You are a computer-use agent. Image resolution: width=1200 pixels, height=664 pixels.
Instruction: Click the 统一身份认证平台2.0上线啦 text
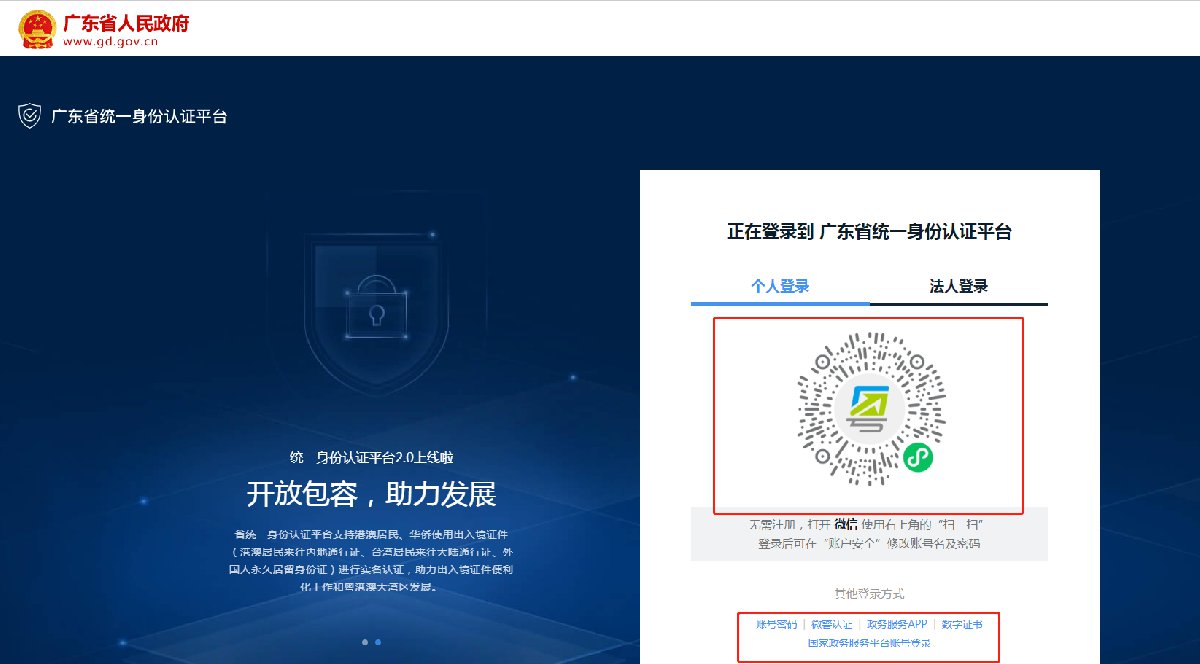coord(371,457)
